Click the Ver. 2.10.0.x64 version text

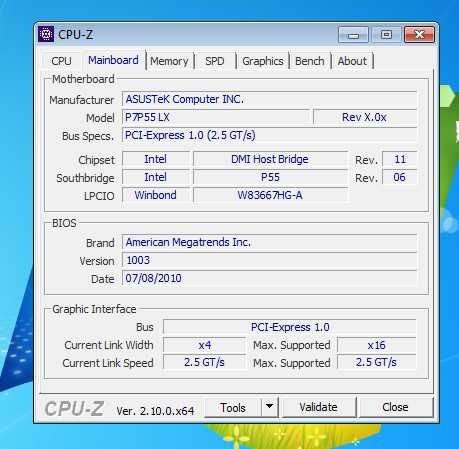[x=155, y=411]
